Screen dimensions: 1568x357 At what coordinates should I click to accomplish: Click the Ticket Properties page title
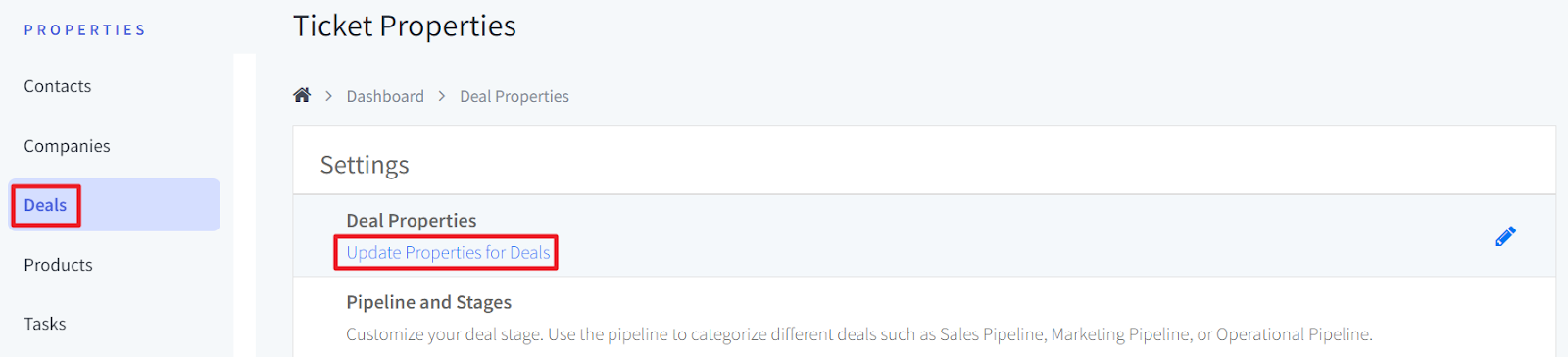(405, 25)
